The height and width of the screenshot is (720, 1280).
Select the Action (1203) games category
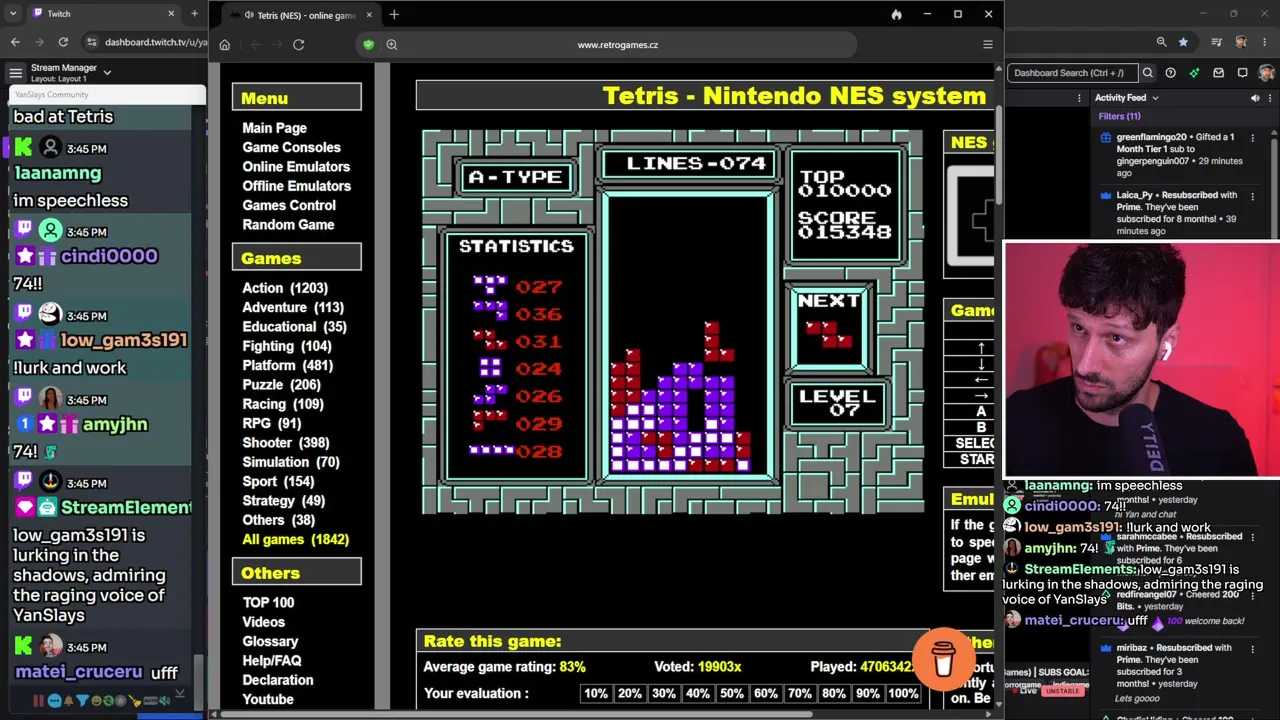click(285, 288)
